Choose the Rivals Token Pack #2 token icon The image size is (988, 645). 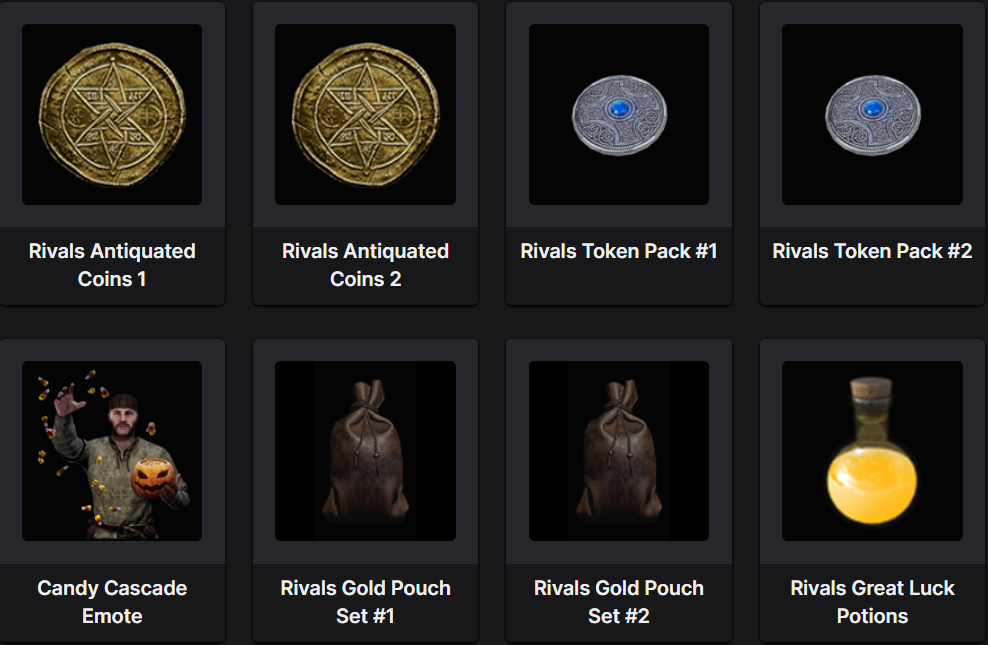click(x=872, y=115)
